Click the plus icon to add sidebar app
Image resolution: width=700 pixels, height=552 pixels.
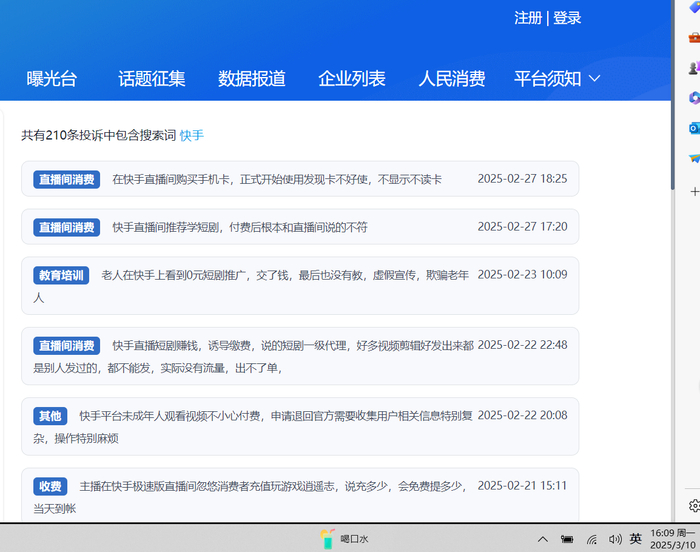point(694,192)
